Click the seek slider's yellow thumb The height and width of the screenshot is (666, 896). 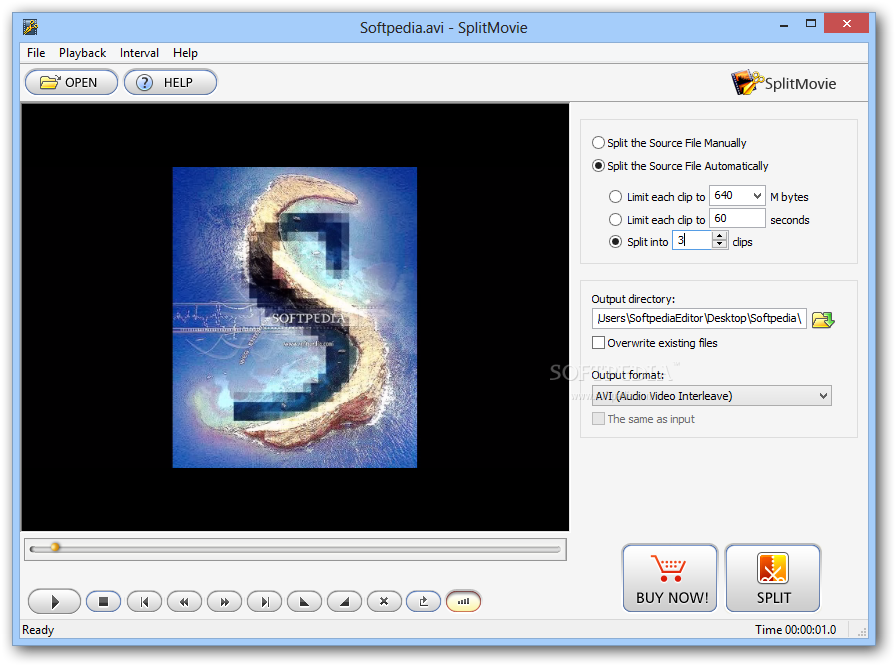pyautogui.click(x=55, y=547)
